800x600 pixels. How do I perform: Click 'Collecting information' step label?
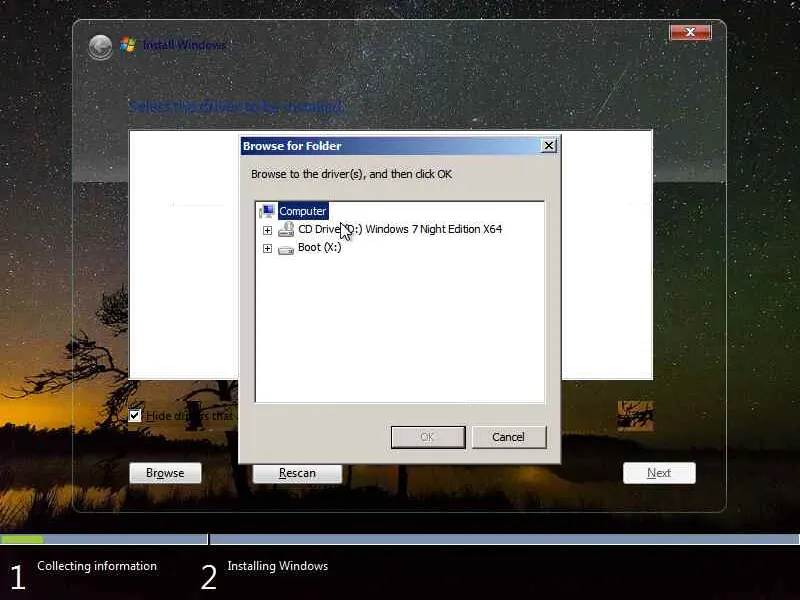coord(97,566)
